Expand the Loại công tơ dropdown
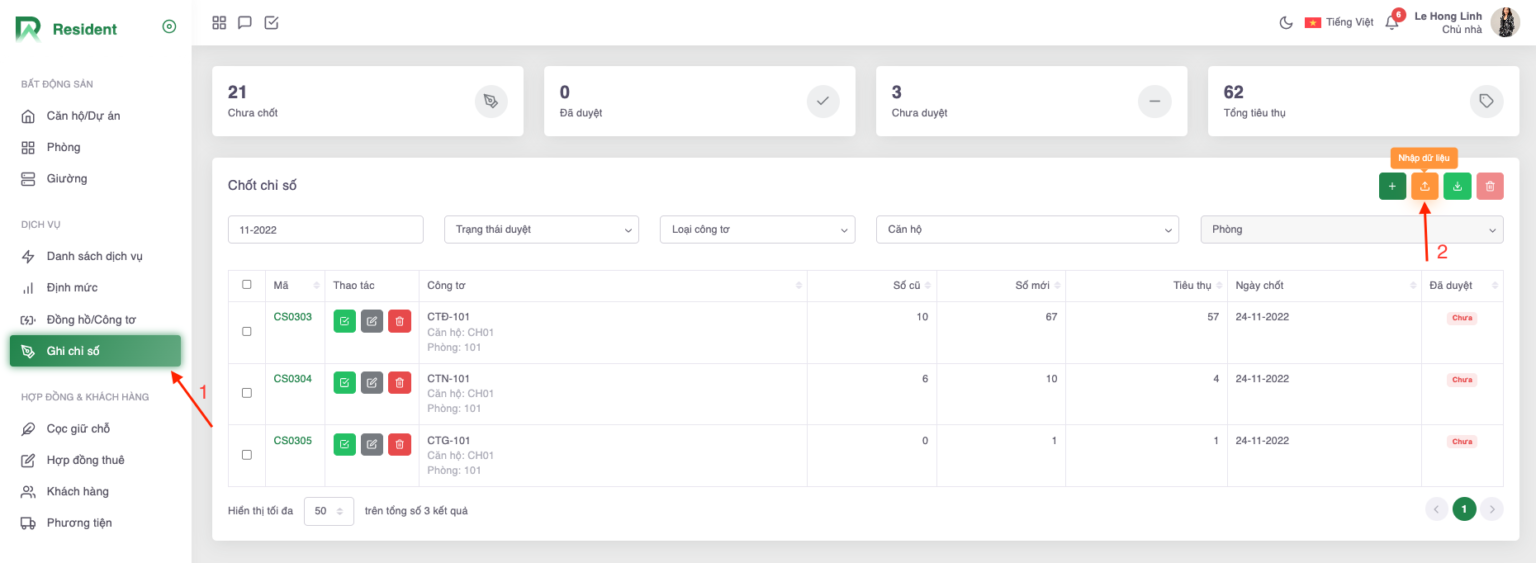This screenshot has width=1536, height=563. pyautogui.click(x=757, y=229)
